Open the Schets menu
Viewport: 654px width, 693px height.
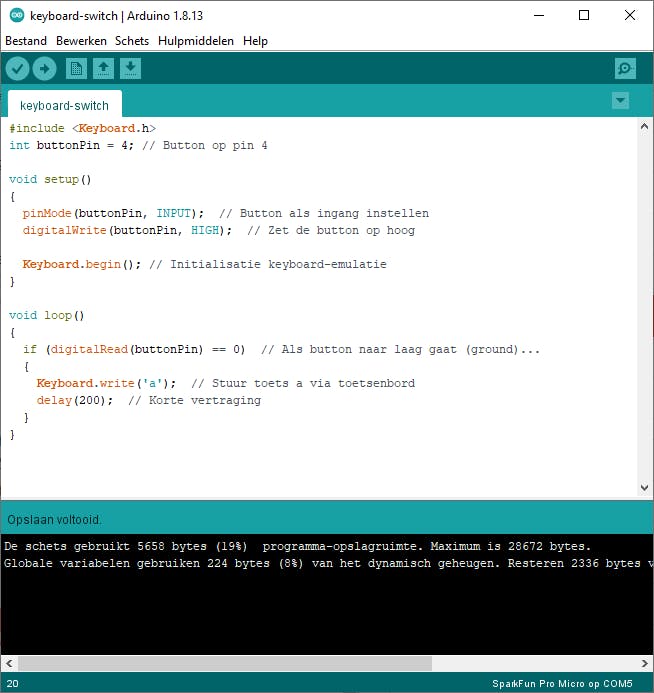click(x=132, y=41)
